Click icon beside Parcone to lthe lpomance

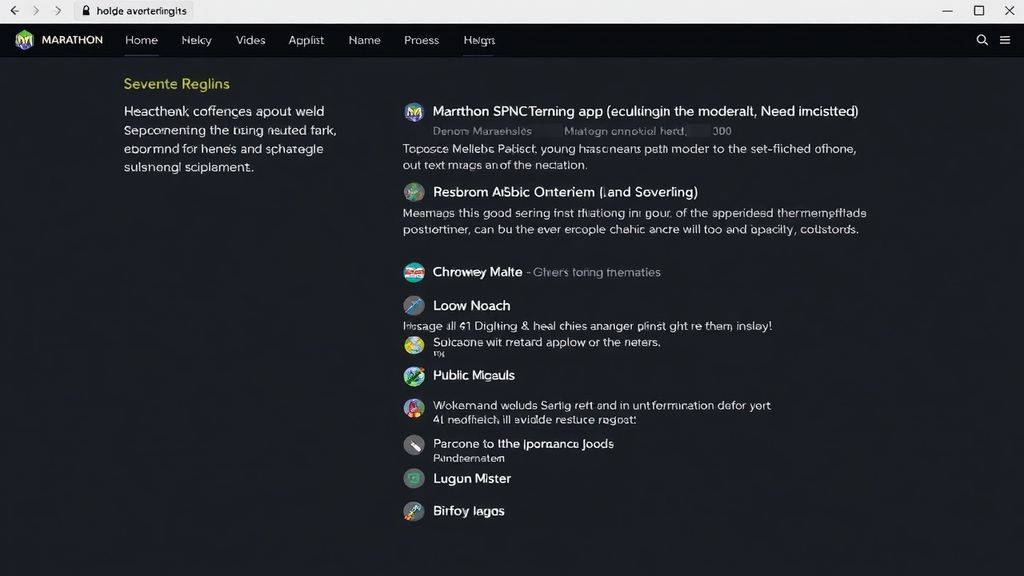413,445
